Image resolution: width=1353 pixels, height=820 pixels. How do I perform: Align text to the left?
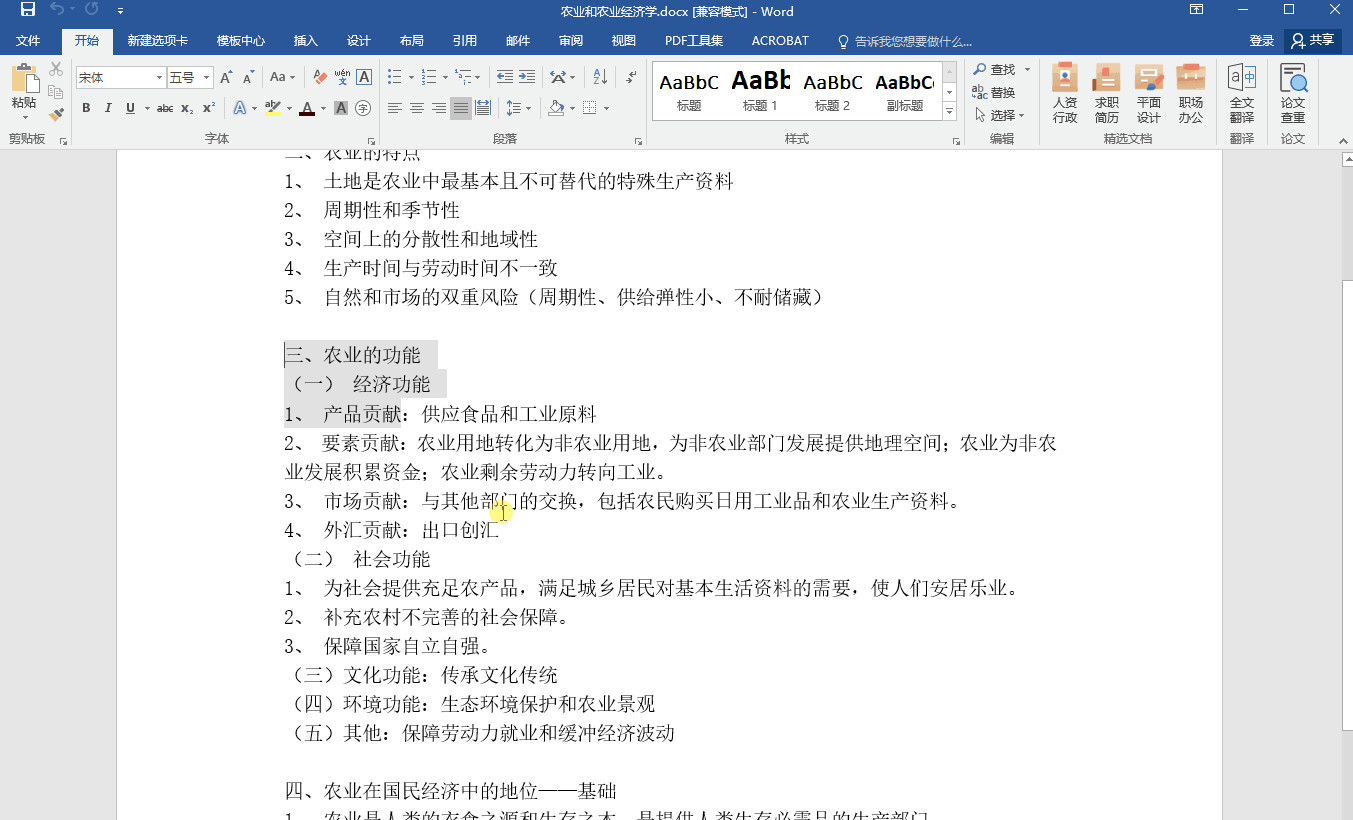click(395, 108)
